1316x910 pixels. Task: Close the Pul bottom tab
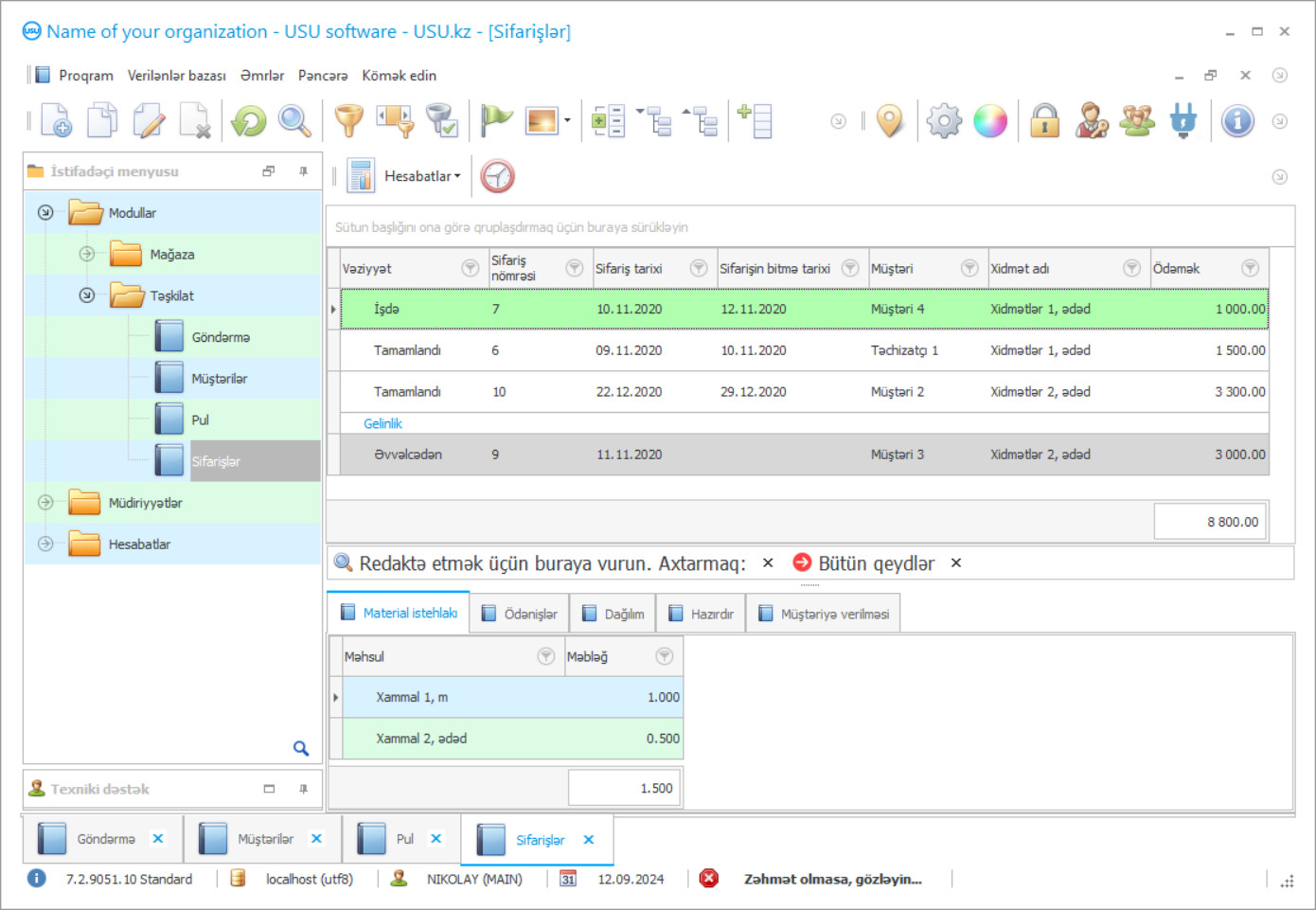coord(436,839)
